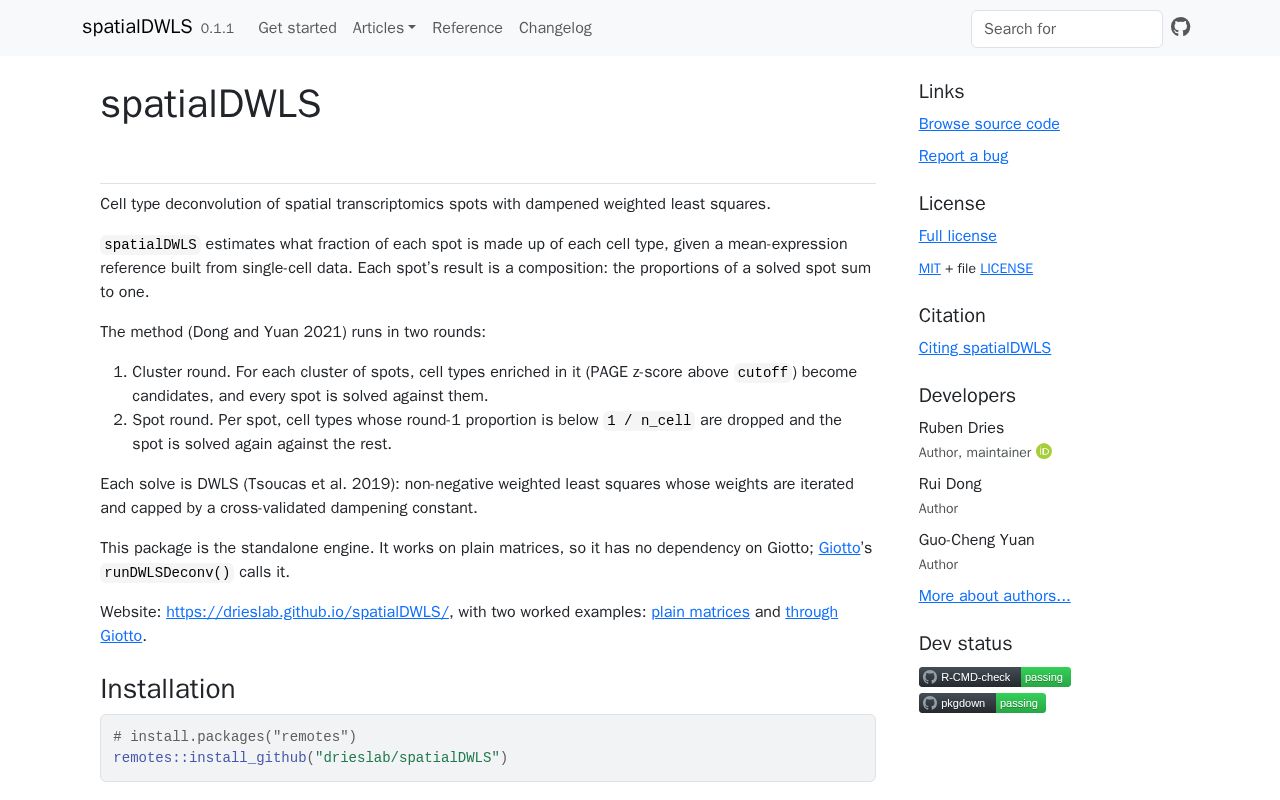This screenshot has height=800, width=1280.
Task: Open Citing spatialDWLS link
Action: (x=985, y=348)
